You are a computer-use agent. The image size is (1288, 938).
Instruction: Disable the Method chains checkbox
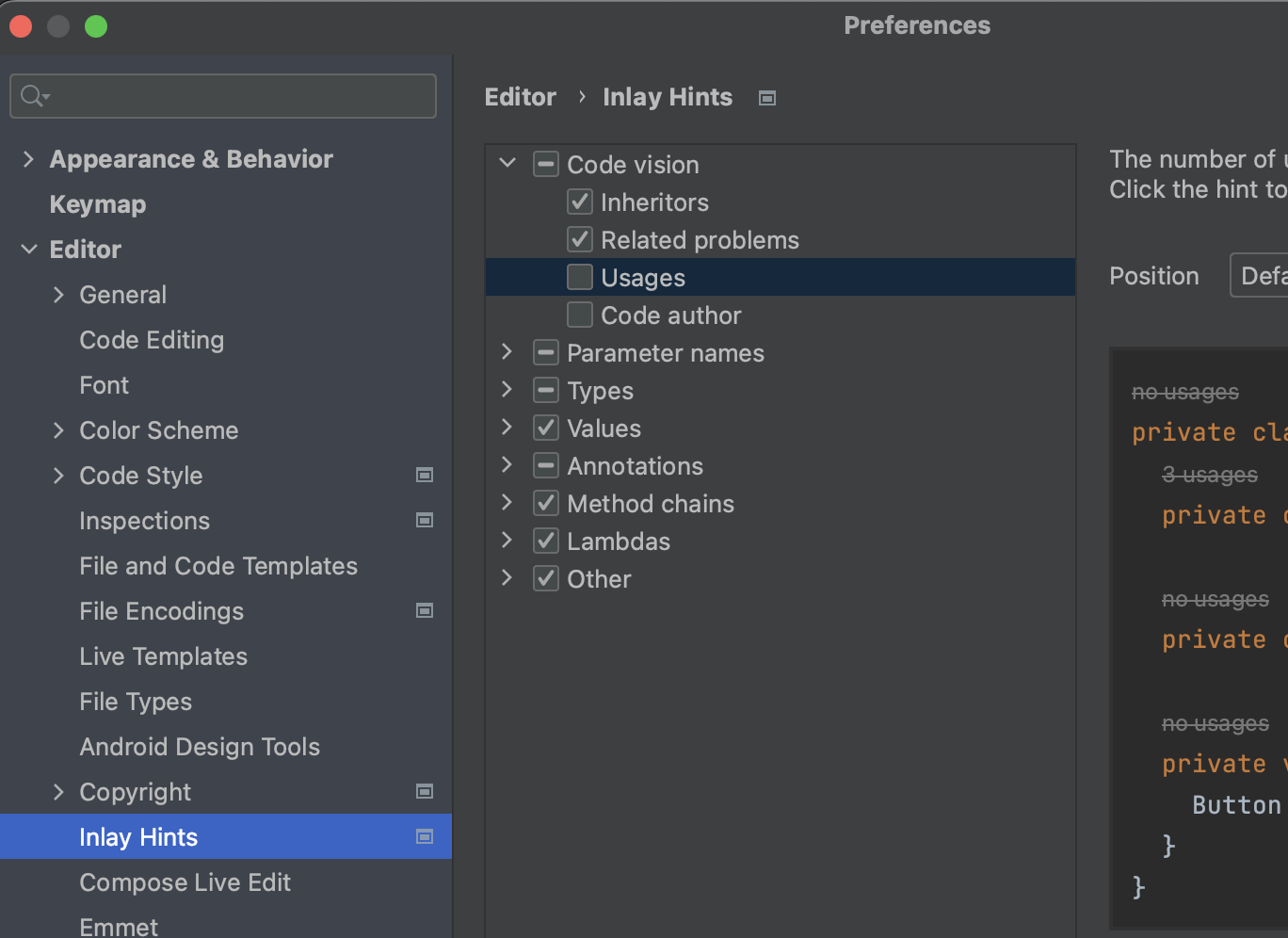point(546,504)
